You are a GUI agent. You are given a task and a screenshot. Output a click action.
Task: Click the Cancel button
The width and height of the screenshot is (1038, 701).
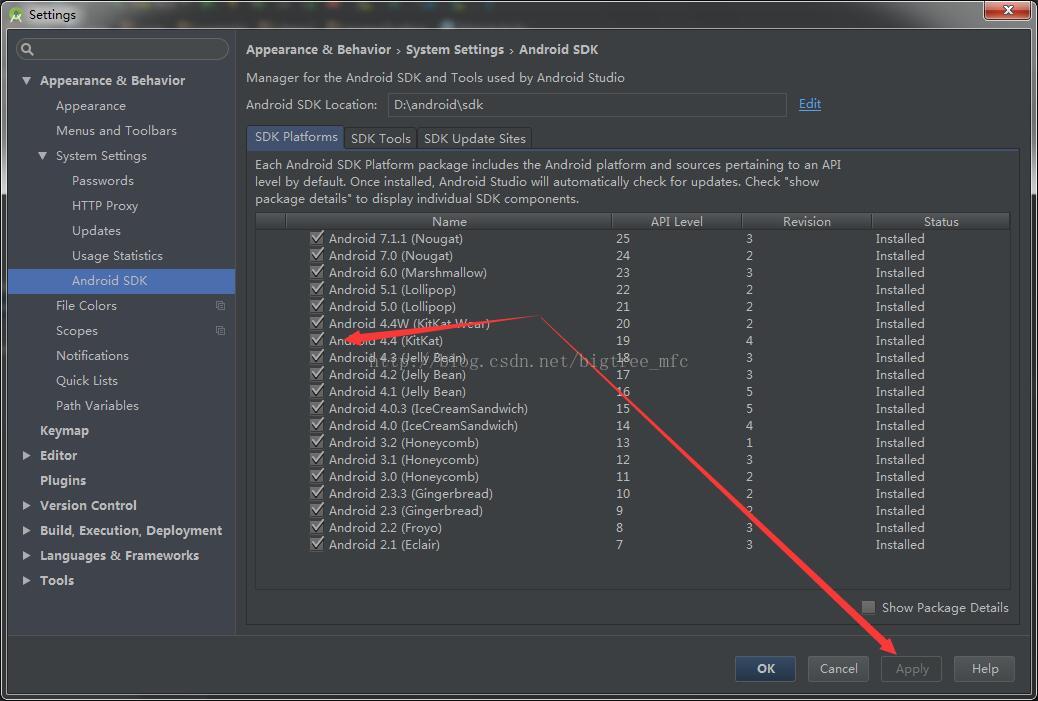click(838, 669)
